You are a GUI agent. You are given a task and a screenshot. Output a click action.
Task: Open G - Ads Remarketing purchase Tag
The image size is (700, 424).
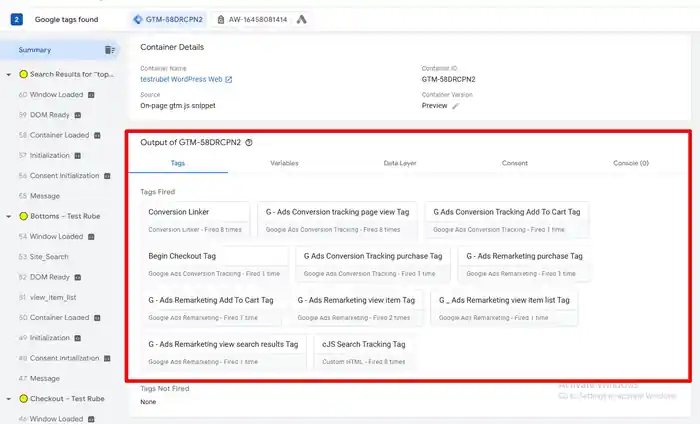pos(525,264)
